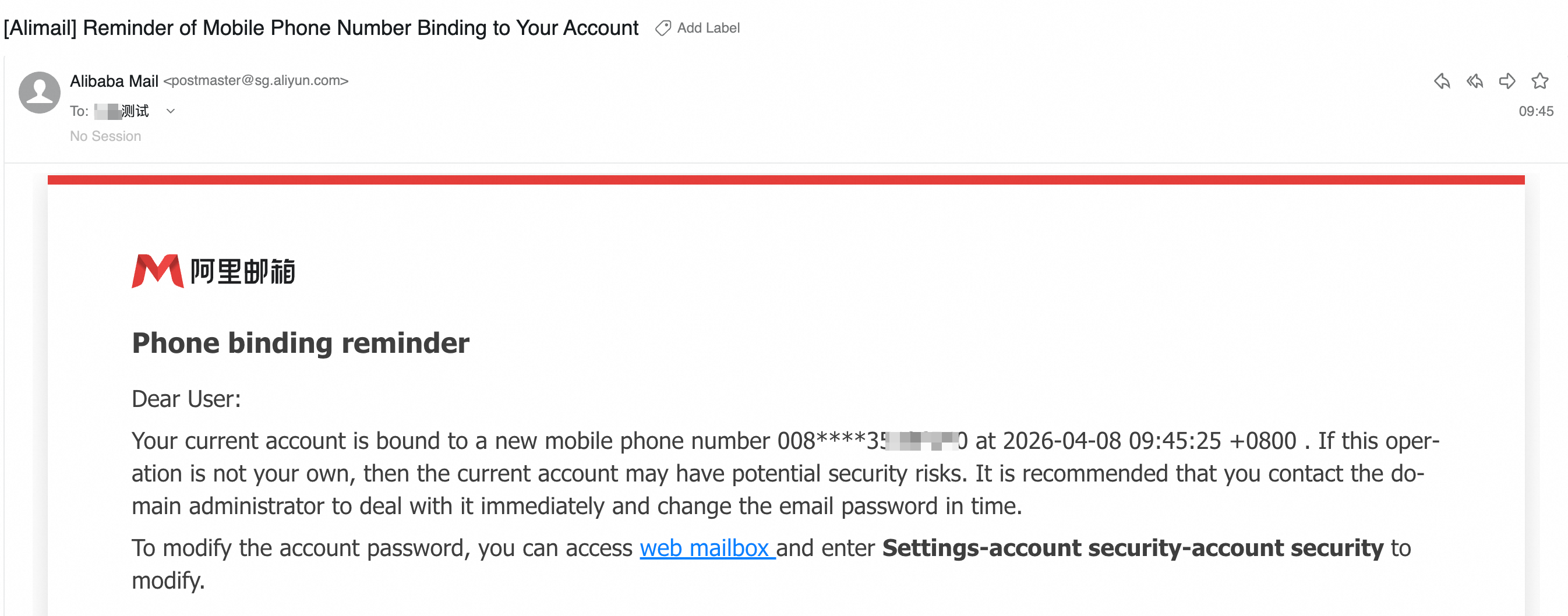Viewport: 1568px width, 616px height.
Task: Click the Reply arrow icon
Action: [x=1442, y=81]
